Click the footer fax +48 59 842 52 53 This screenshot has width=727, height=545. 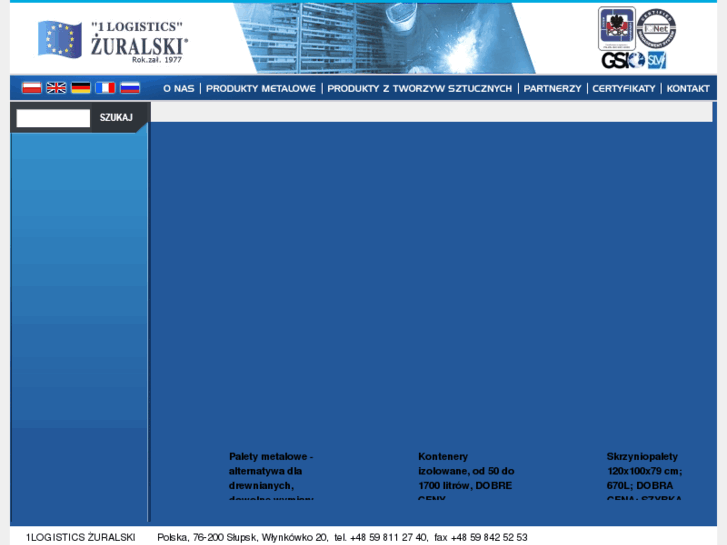coord(481,537)
